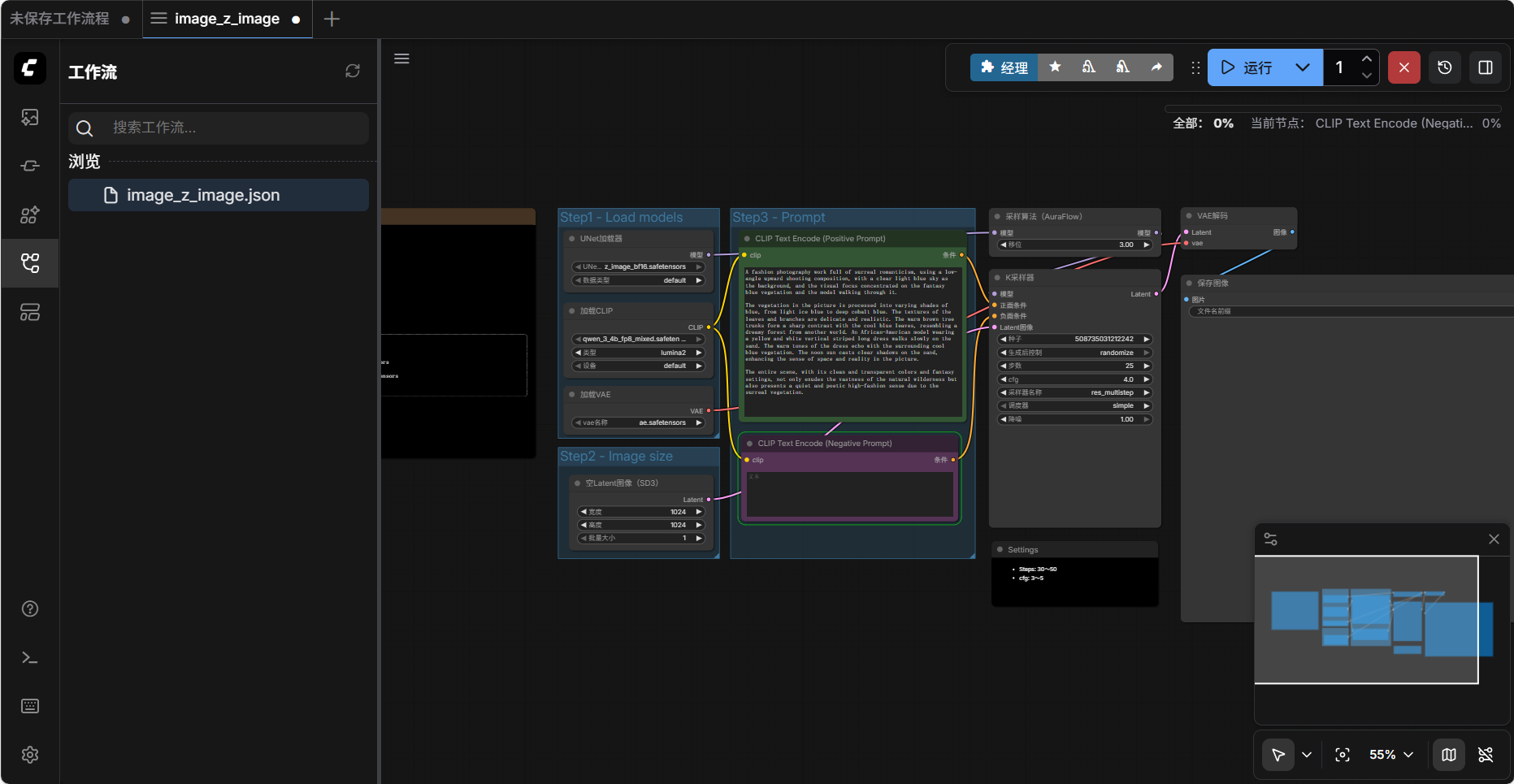
Task: Open the 55% zoom level dropdown
Action: [x=1390, y=755]
